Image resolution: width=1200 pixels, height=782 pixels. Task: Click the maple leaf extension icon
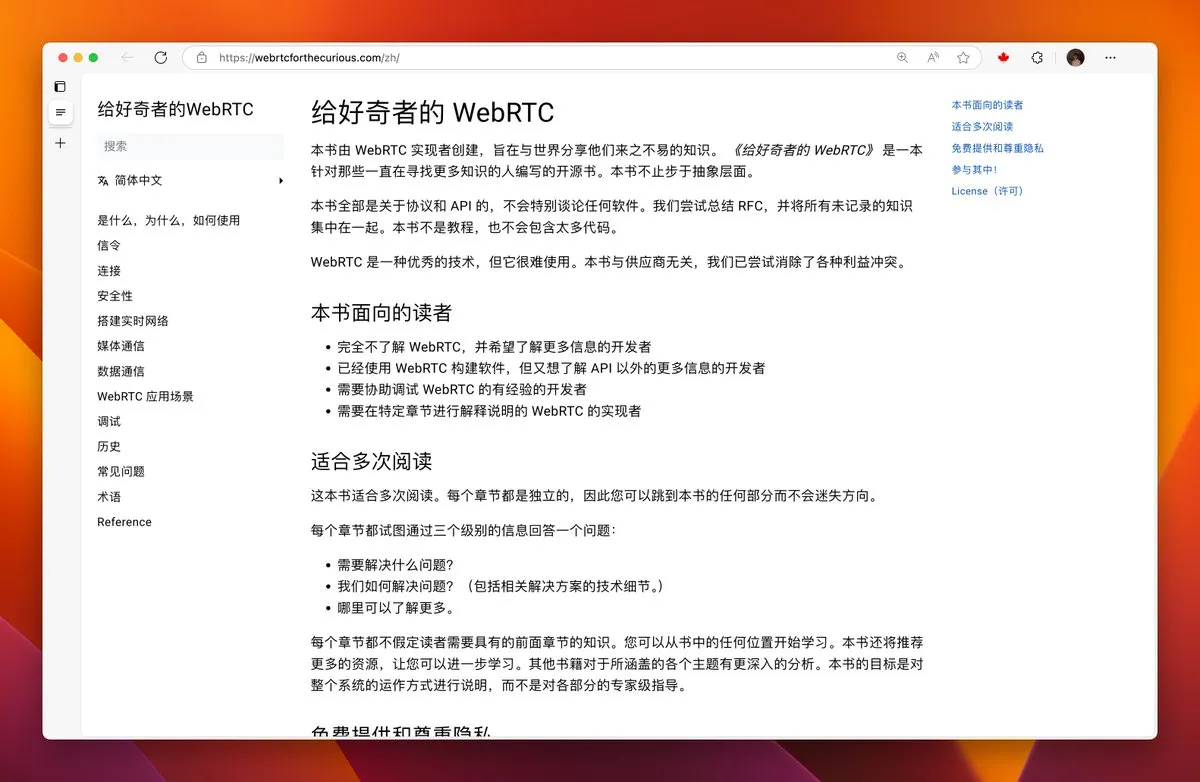click(1003, 58)
